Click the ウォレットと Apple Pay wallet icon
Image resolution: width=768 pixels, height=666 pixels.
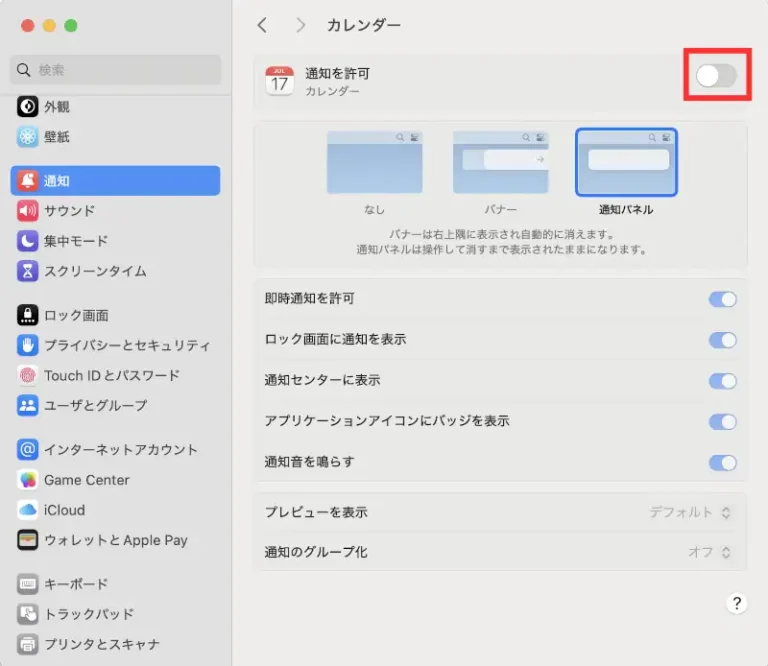pyautogui.click(x=27, y=540)
